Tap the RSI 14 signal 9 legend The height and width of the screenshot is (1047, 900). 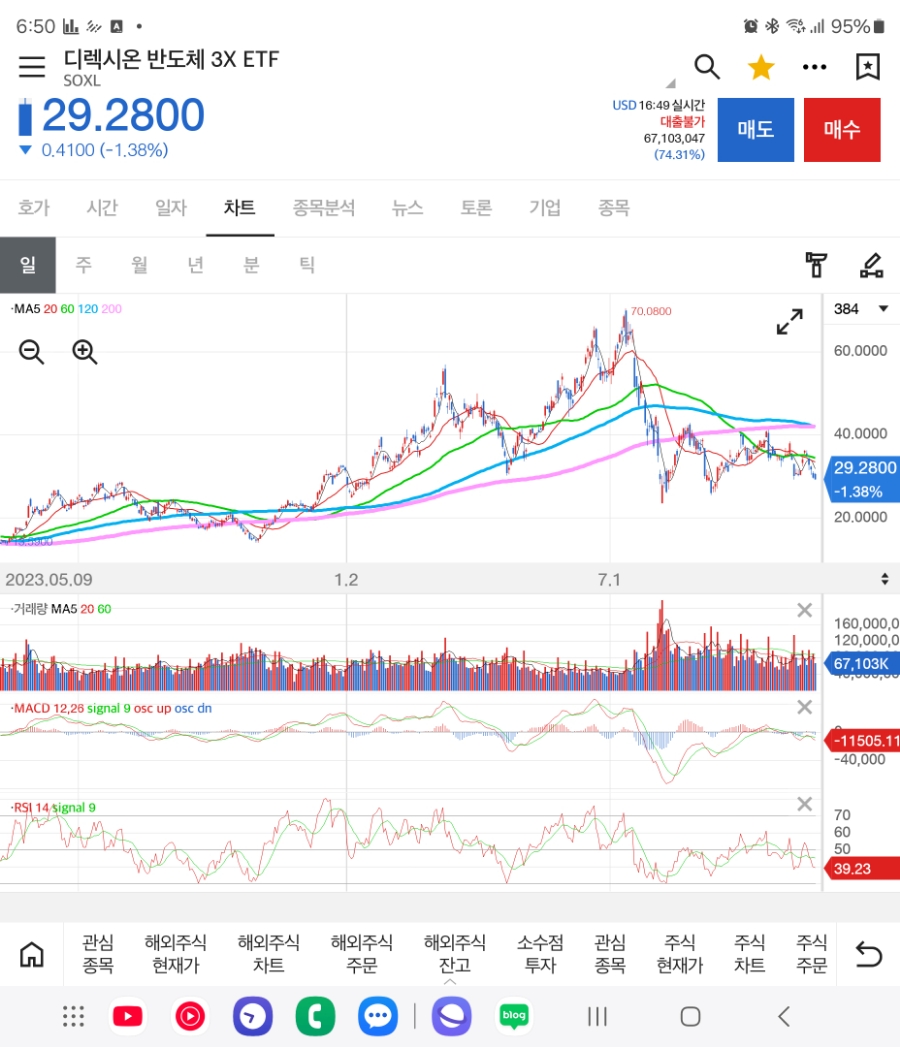53,808
